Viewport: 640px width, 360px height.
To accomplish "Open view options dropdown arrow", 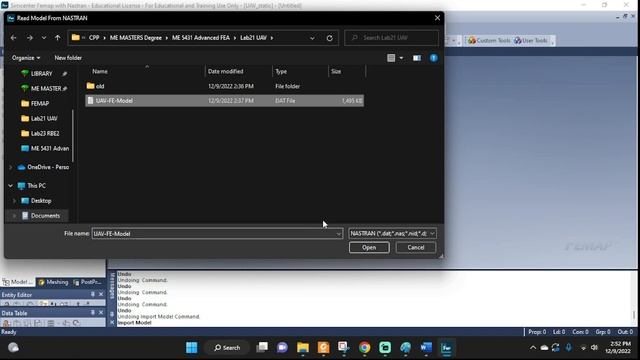I will tap(401, 58).
